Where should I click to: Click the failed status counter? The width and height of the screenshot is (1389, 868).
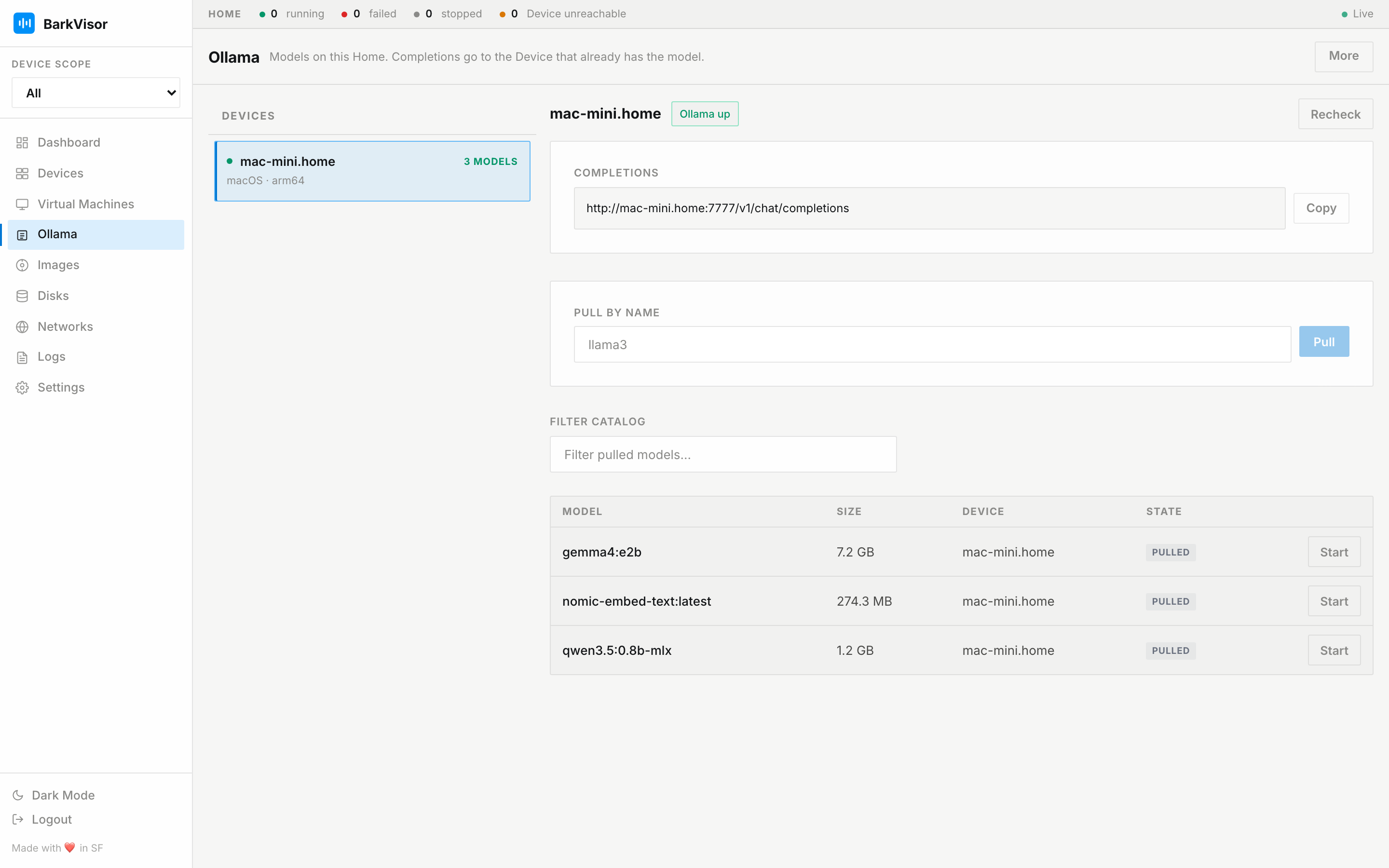point(368,14)
